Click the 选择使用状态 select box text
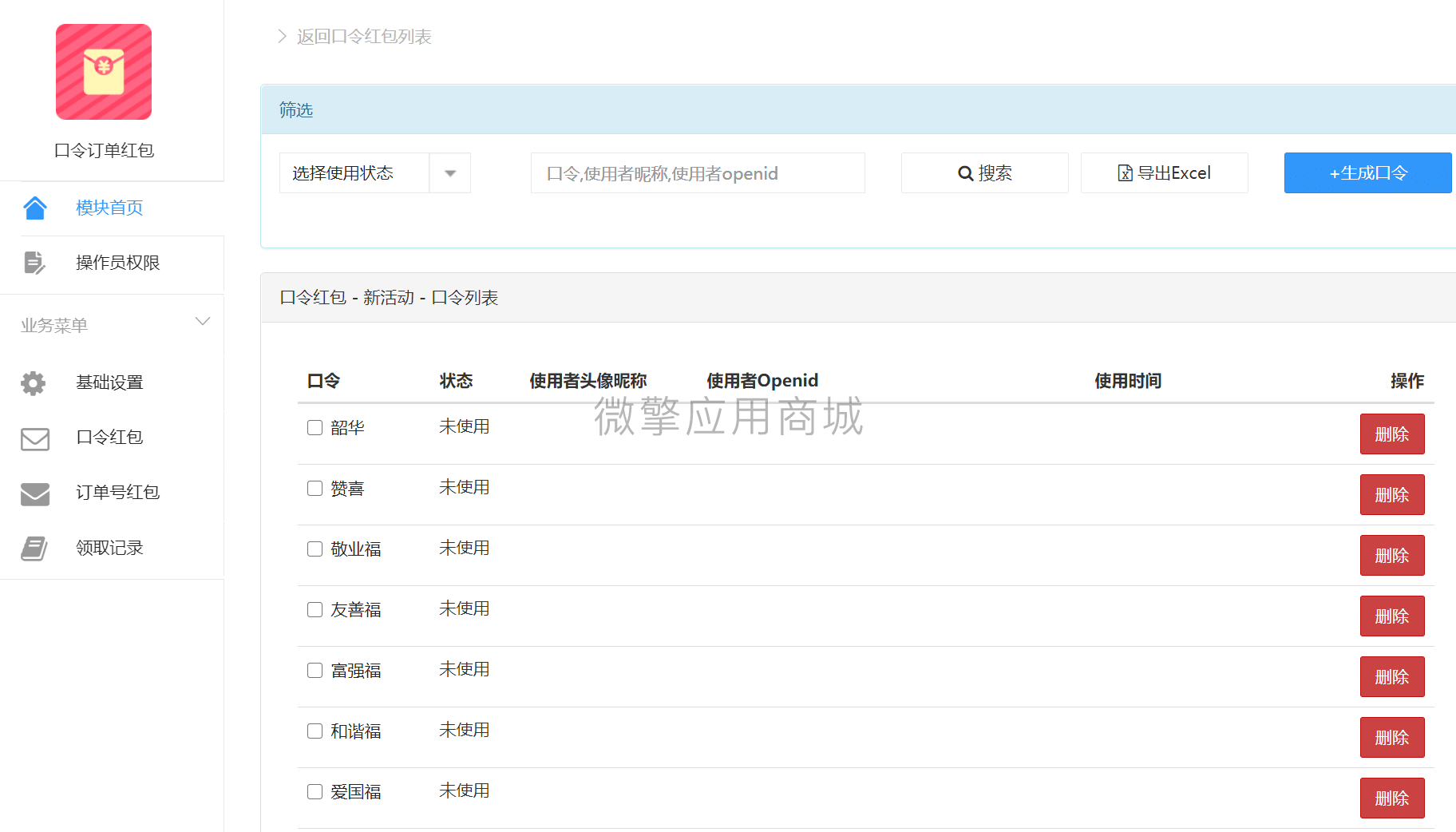1456x832 pixels. pyautogui.click(x=342, y=173)
